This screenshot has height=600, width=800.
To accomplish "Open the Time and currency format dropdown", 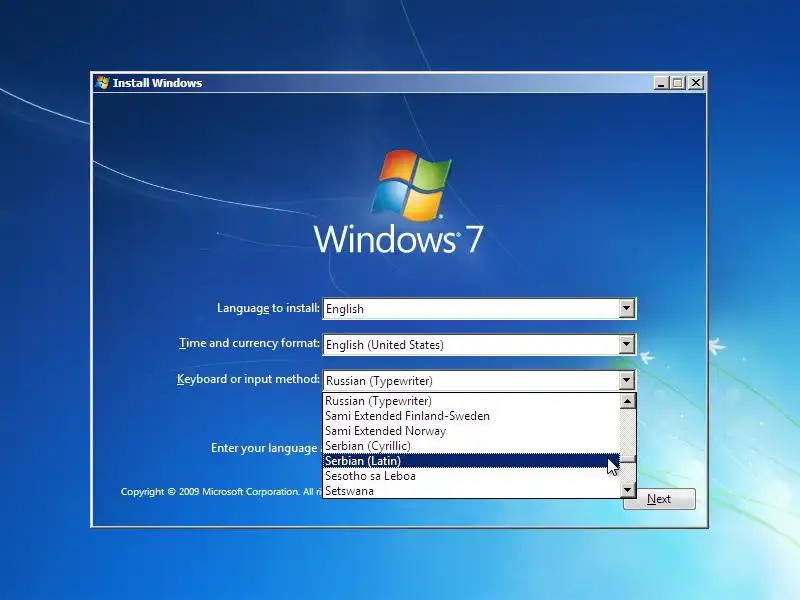I will pos(627,344).
